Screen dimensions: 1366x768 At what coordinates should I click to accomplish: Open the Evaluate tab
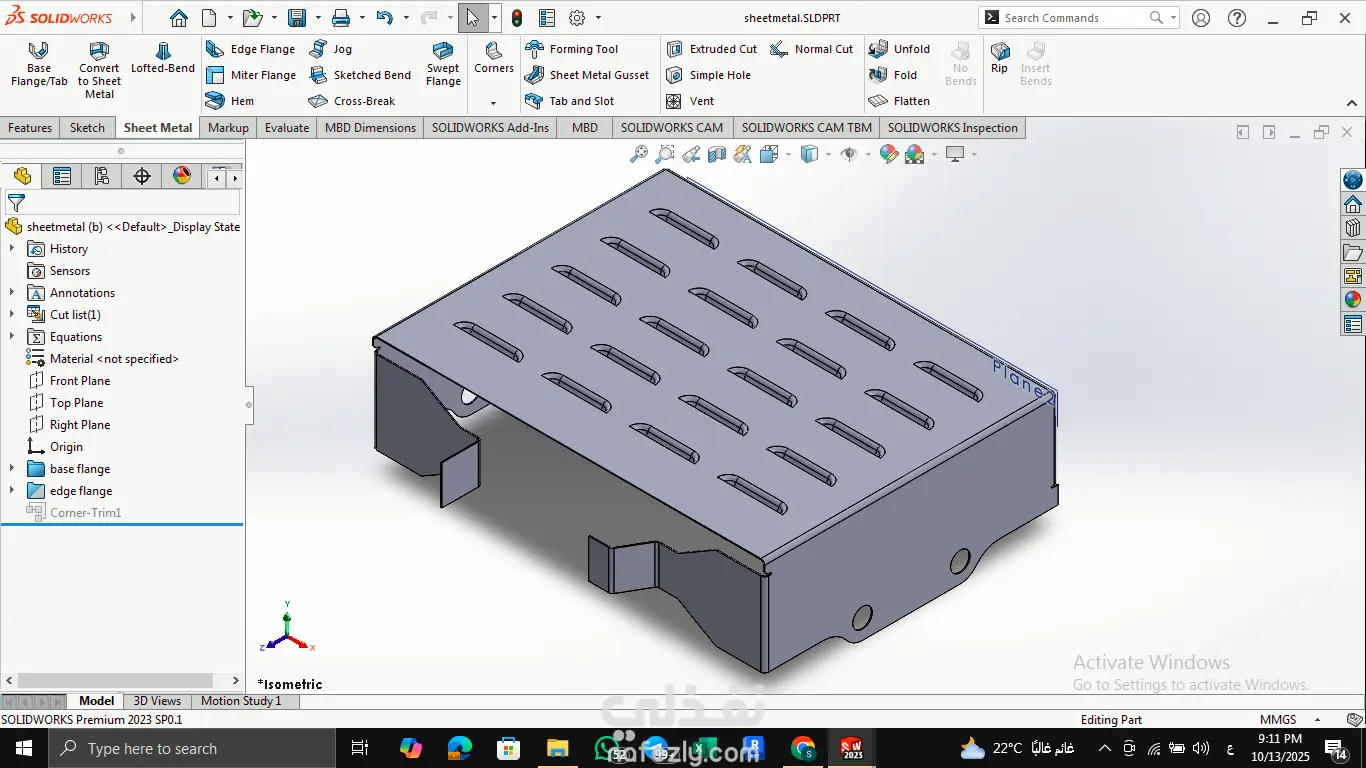[x=287, y=128]
